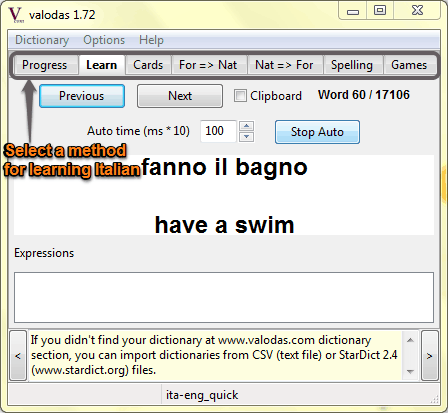Switch to the Progress tab
Viewport: 448px width, 413px height.
click(x=45, y=65)
